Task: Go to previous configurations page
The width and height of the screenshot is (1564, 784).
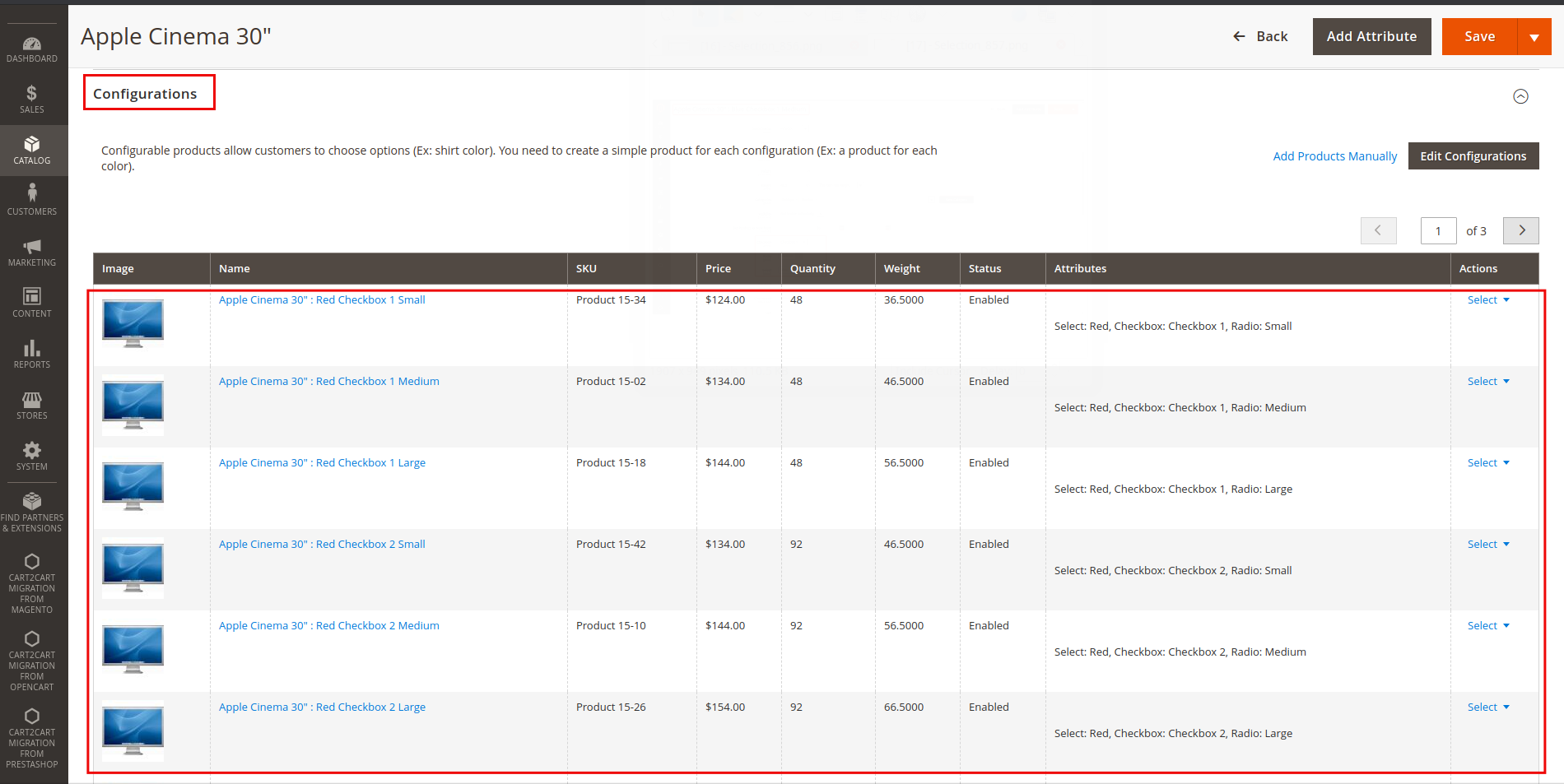Action: point(1379,230)
